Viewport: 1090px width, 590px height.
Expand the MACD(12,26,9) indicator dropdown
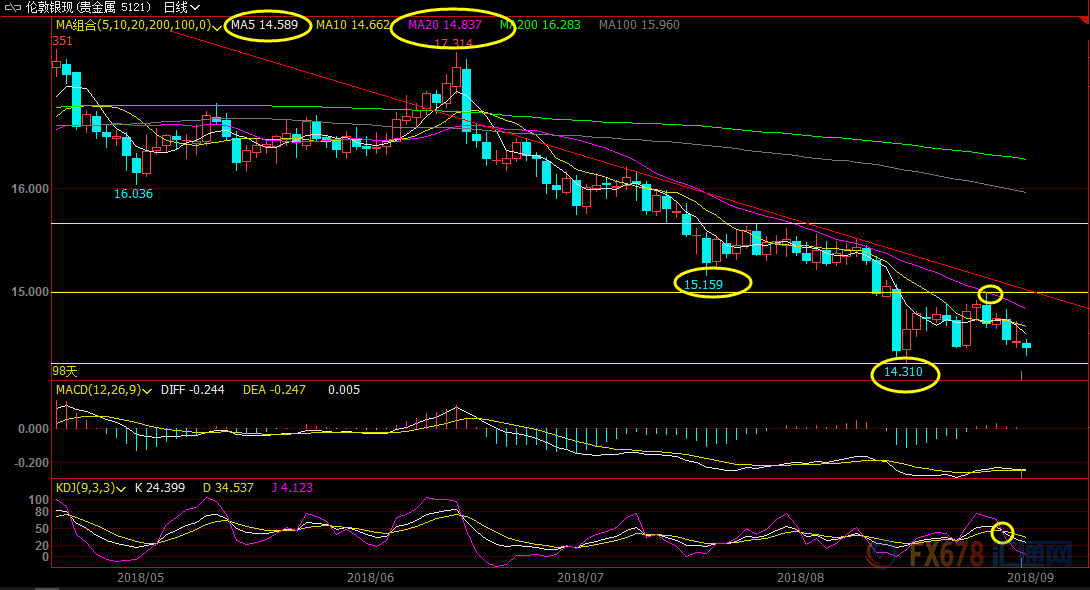(152, 391)
